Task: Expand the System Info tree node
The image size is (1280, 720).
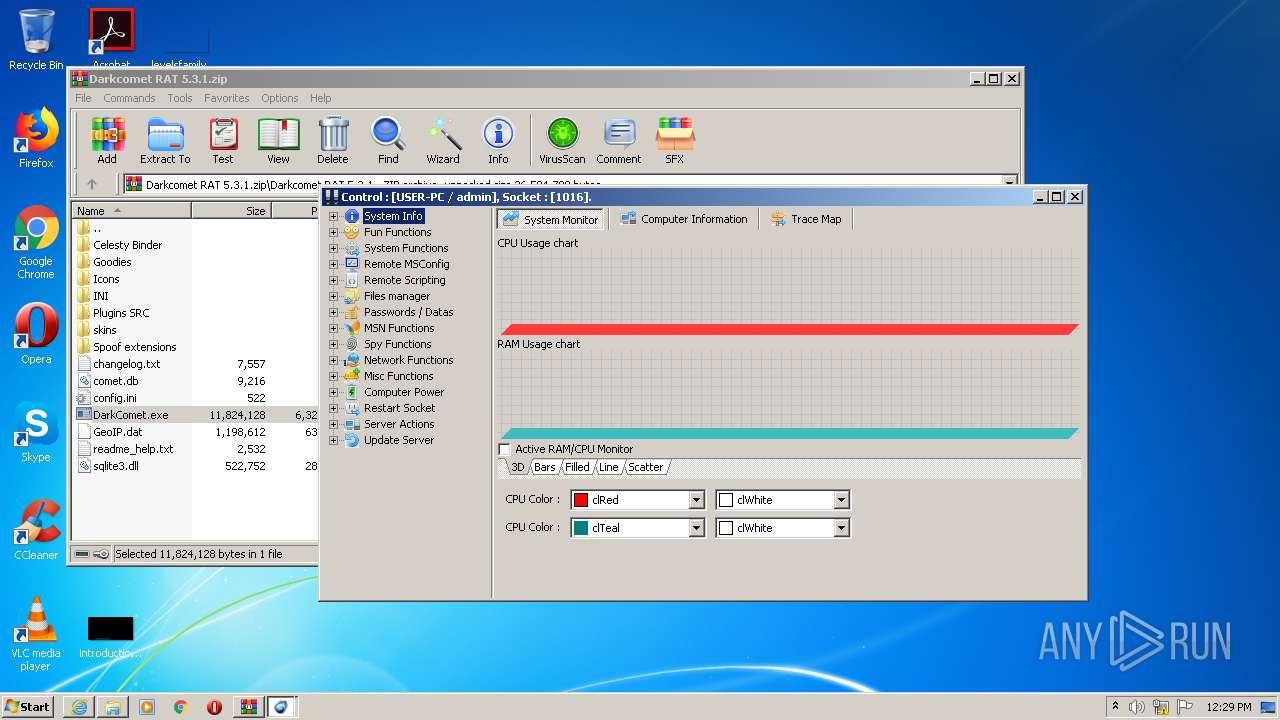Action: point(334,216)
